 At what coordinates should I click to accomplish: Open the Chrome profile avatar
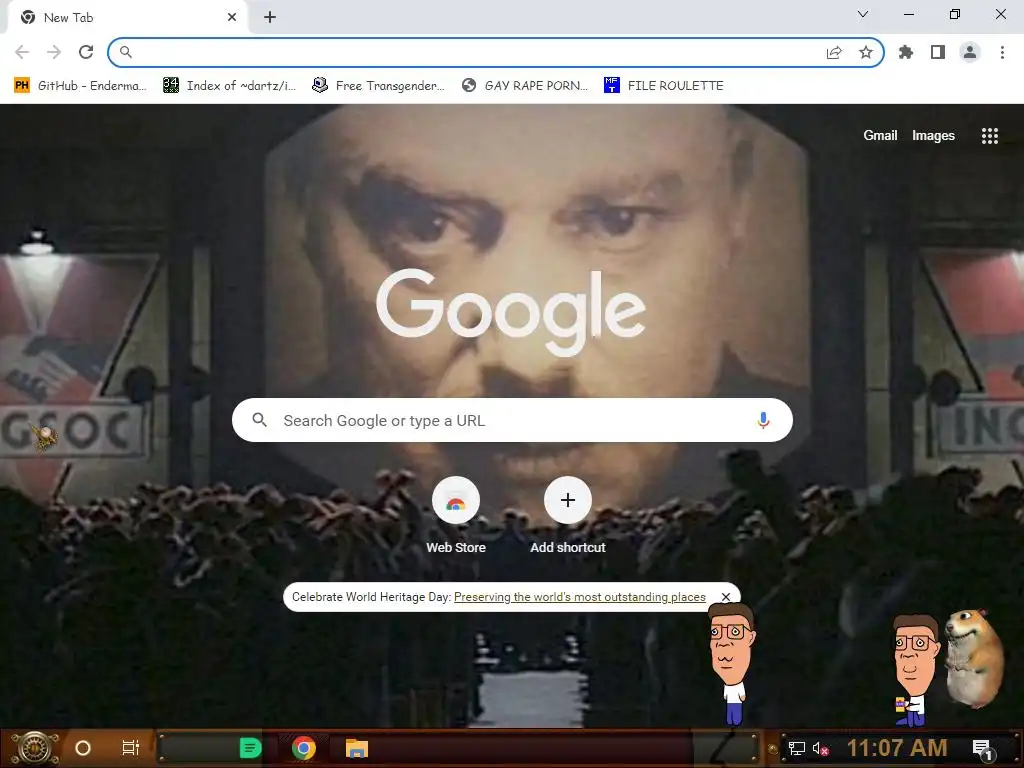coord(970,52)
